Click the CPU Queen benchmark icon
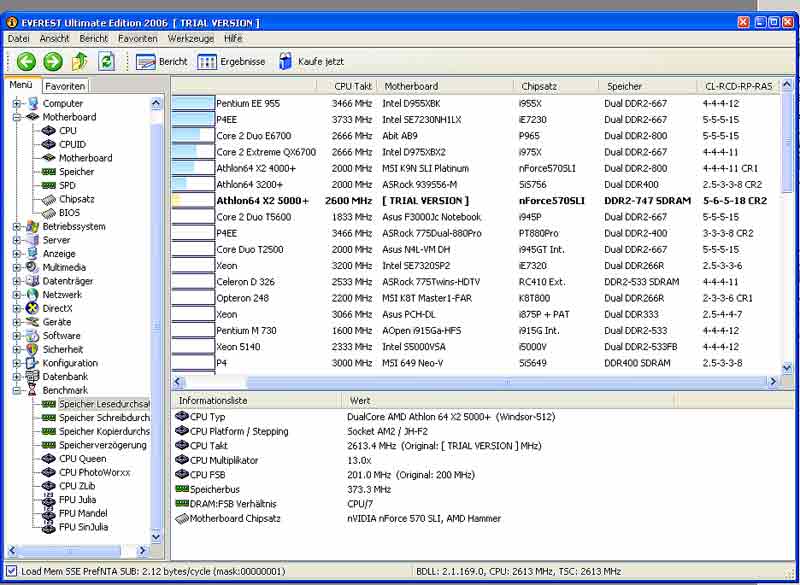Viewport: 800px width, 585px height. point(48,459)
